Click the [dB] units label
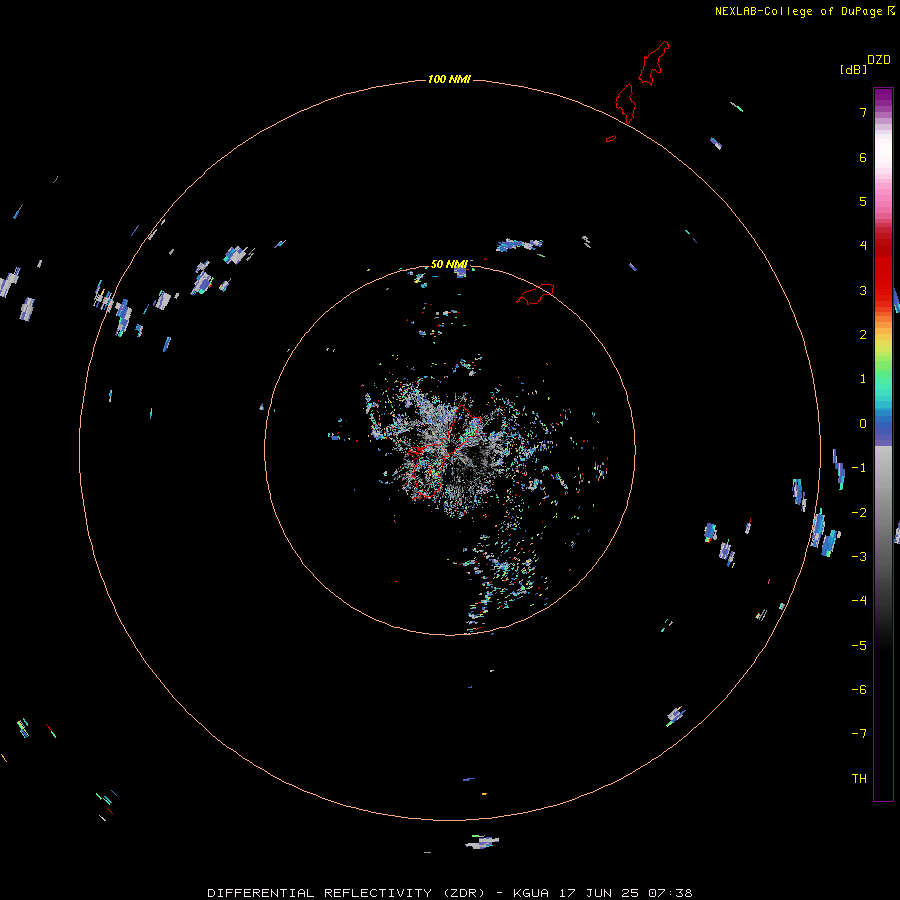Viewport: 900px width, 900px height. click(x=854, y=69)
